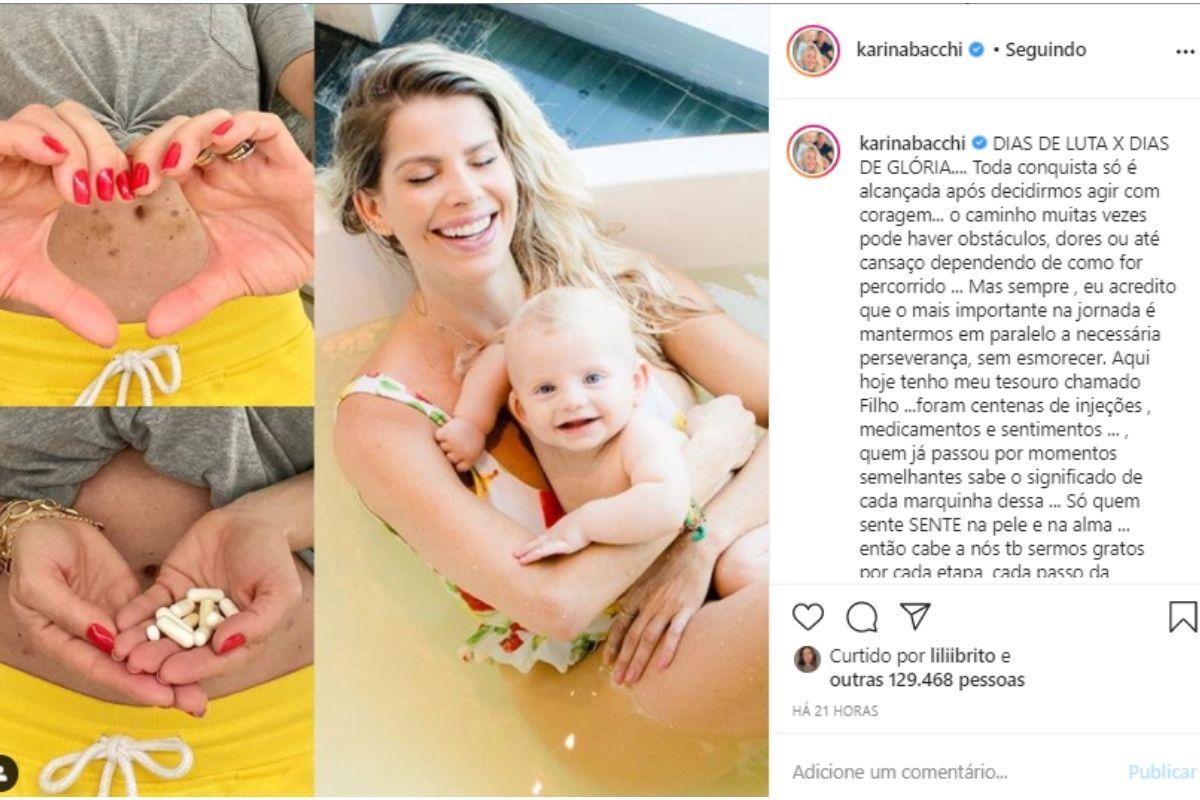Screen dimensions: 1200x800
Task: Open the header profile avatar of karinabacchi
Action: pyautogui.click(x=813, y=51)
